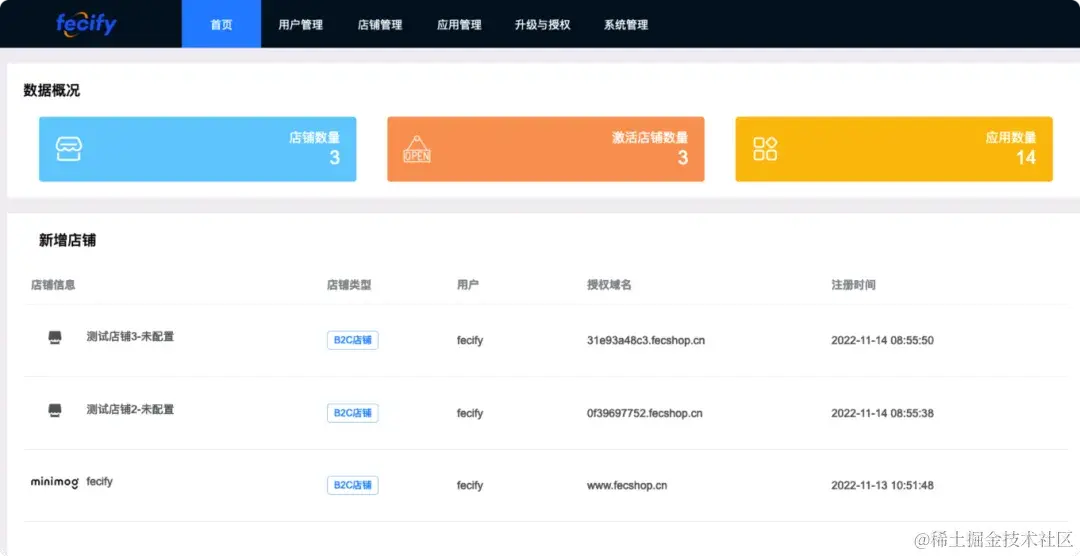Open the 首页 tab

pos(221,24)
